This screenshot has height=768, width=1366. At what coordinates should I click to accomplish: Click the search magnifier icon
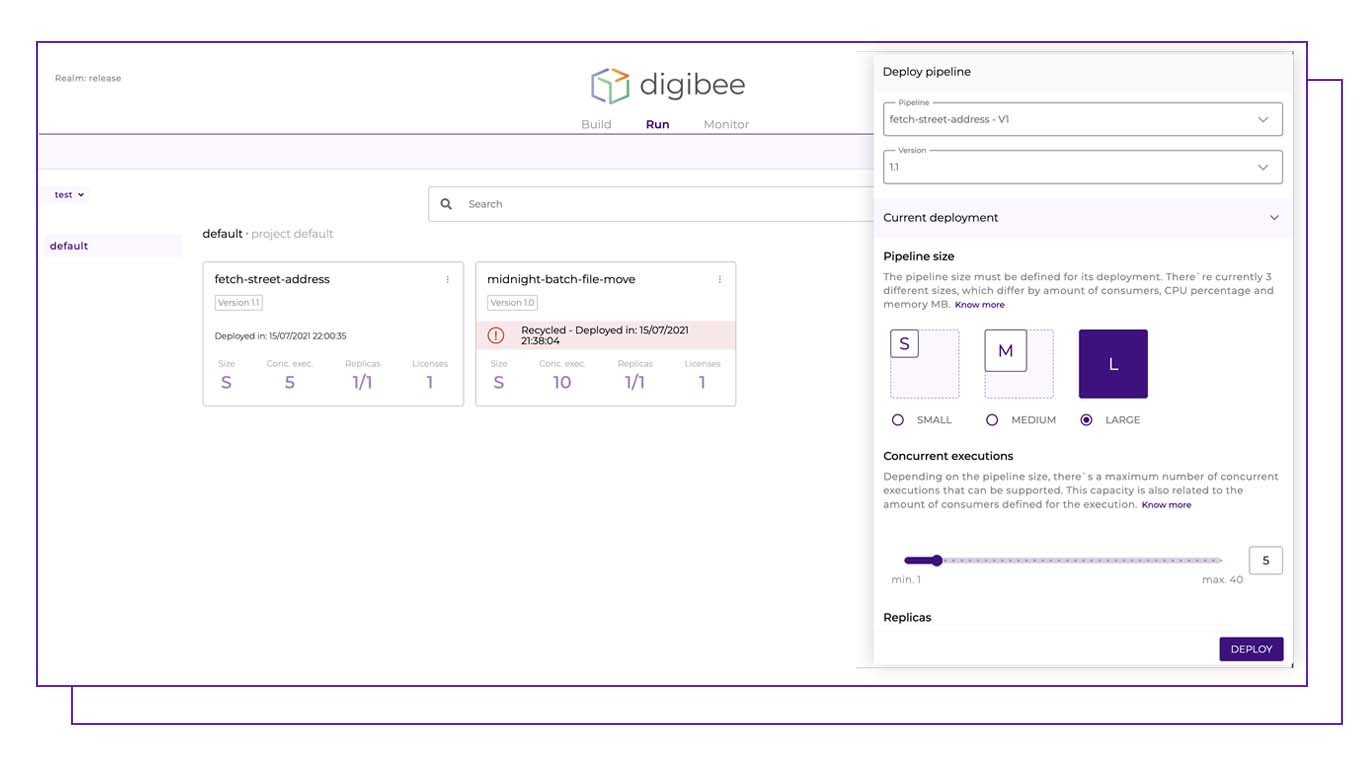(446, 204)
